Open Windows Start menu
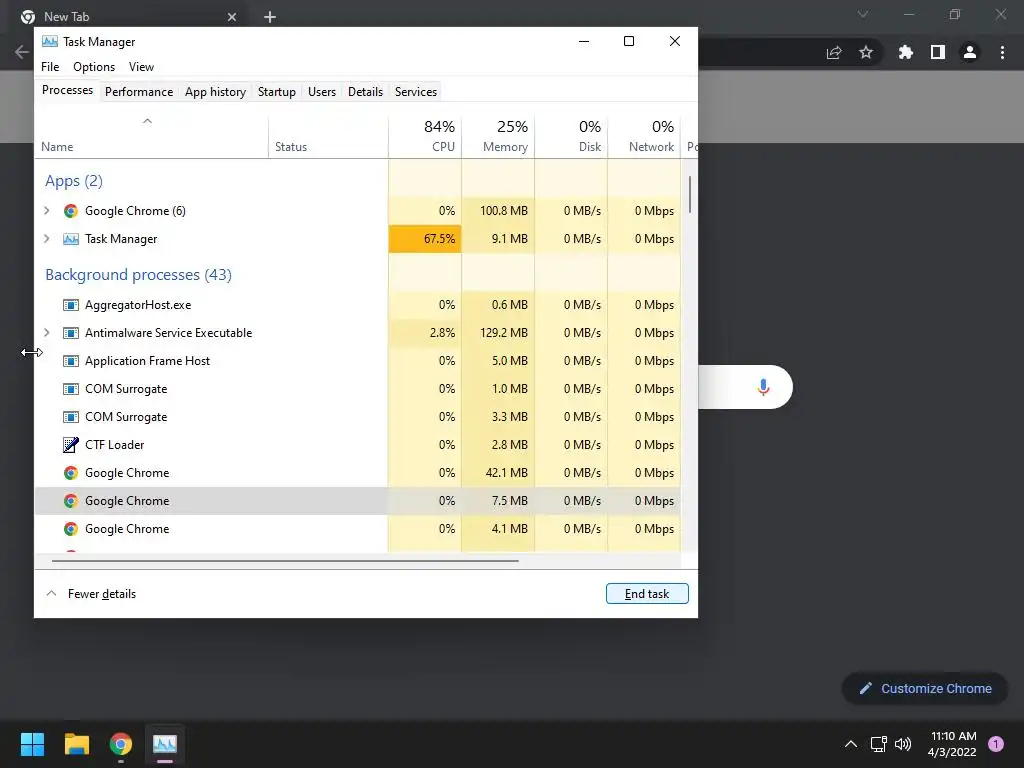The width and height of the screenshot is (1024, 768). pyautogui.click(x=32, y=744)
